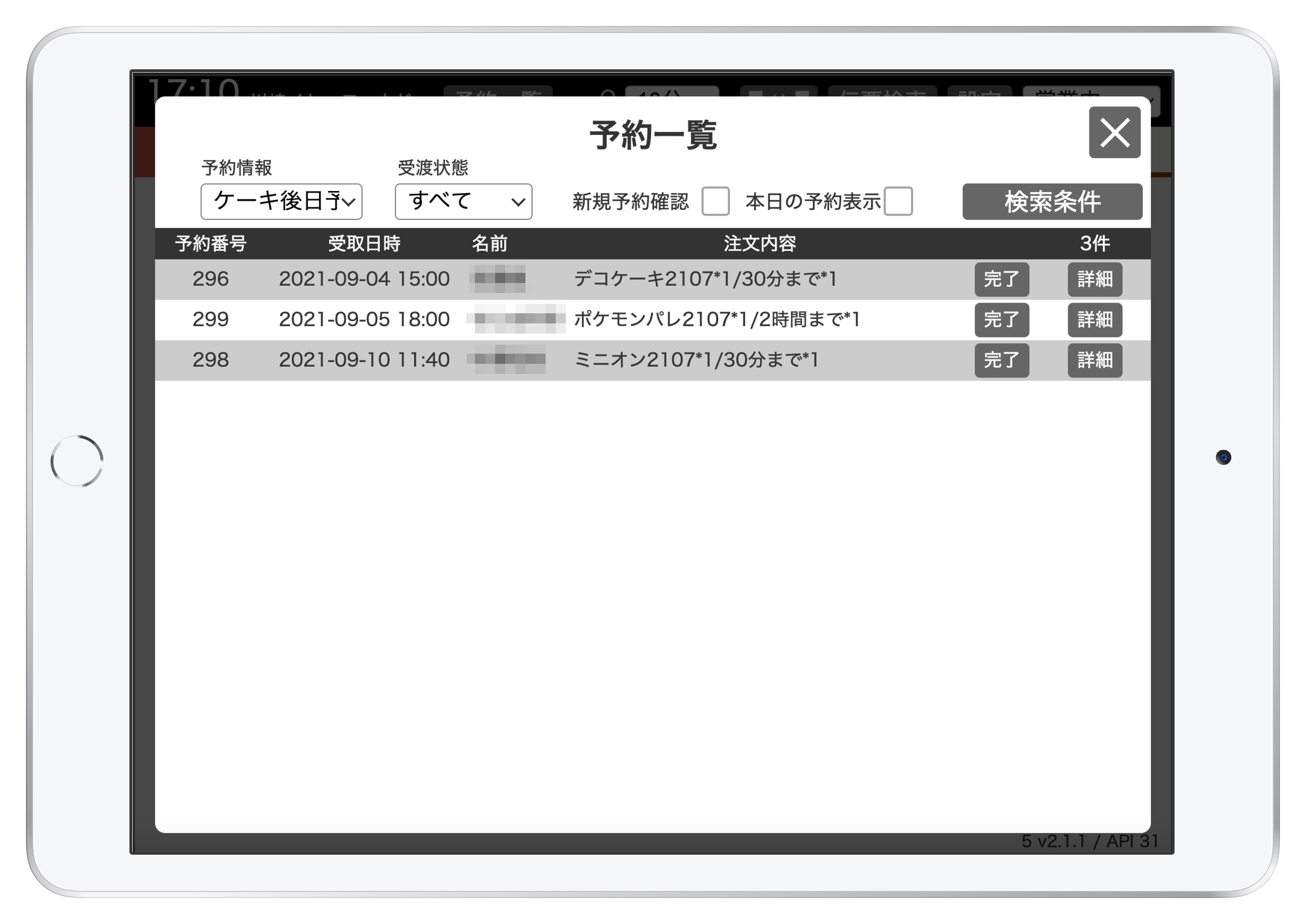
Task: Open the 検索条件 search conditions button
Action: (x=1052, y=202)
